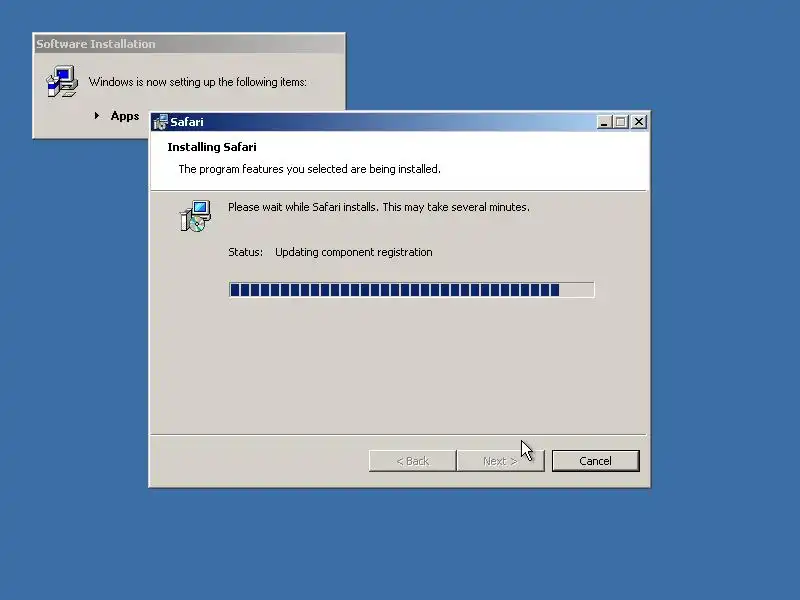Maximize the Safari installer window
The width and height of the screenshot is (800, 600).
620,122
